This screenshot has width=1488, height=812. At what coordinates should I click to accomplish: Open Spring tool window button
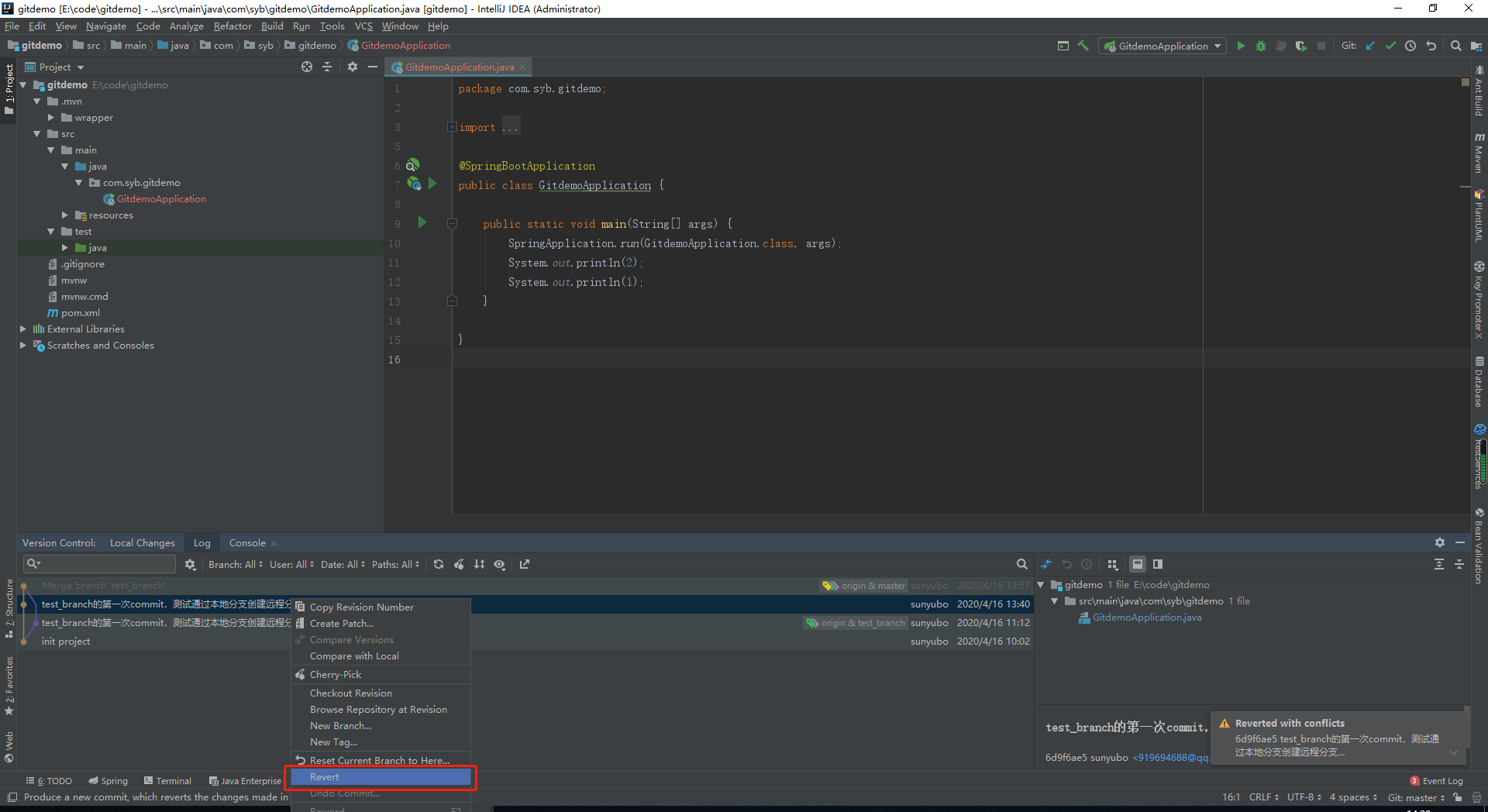[108, 781]
